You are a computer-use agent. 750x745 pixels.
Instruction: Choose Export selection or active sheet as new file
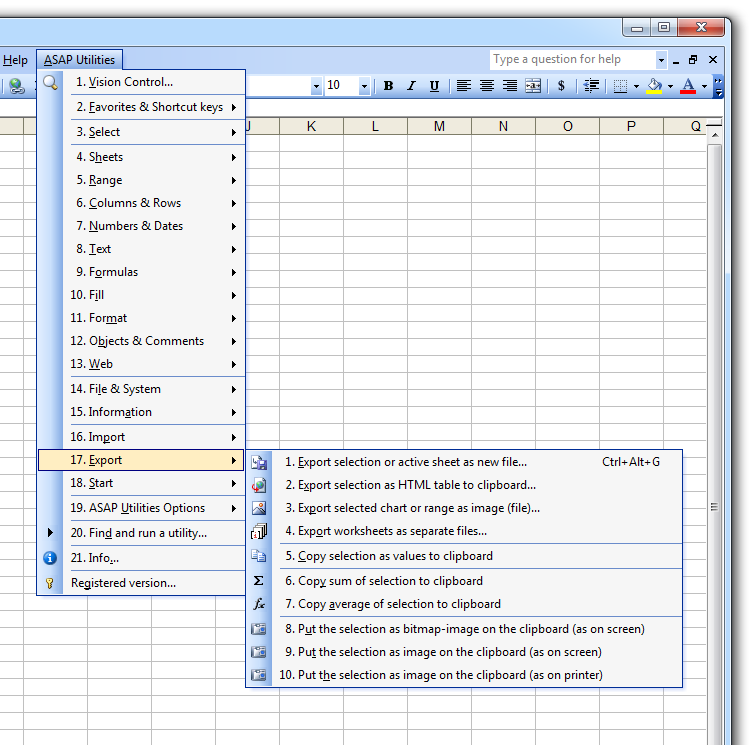[x=464, y=462]
